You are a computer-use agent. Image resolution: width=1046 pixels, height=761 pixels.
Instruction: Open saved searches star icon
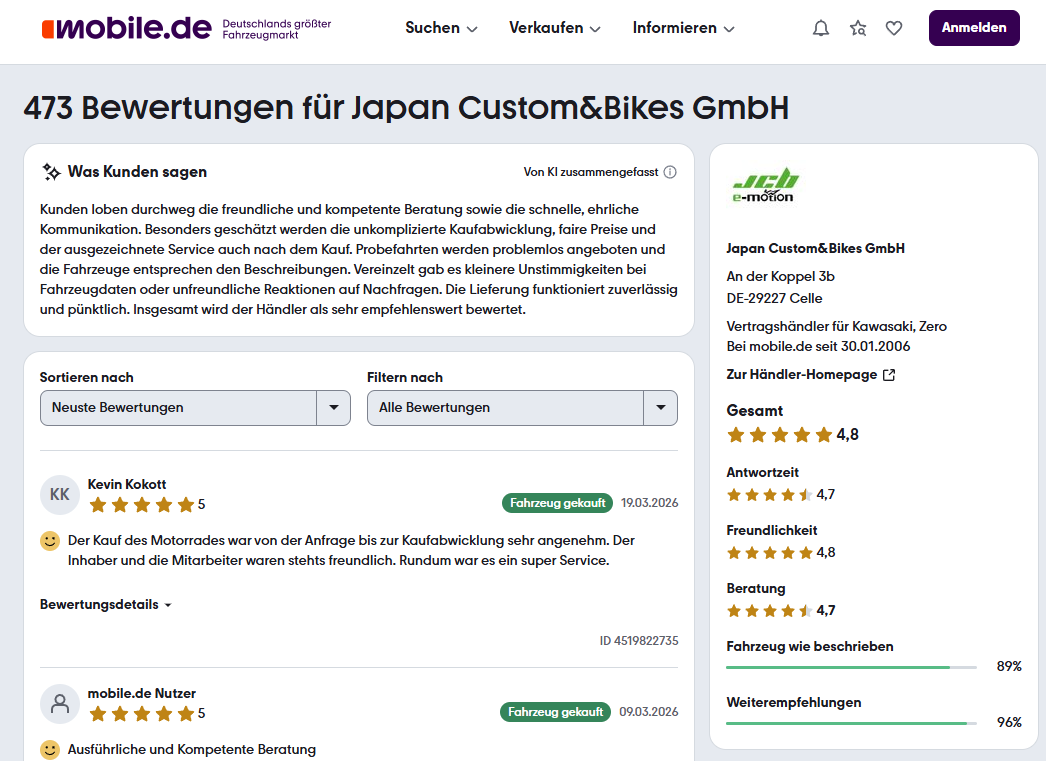tap(858, 28)
